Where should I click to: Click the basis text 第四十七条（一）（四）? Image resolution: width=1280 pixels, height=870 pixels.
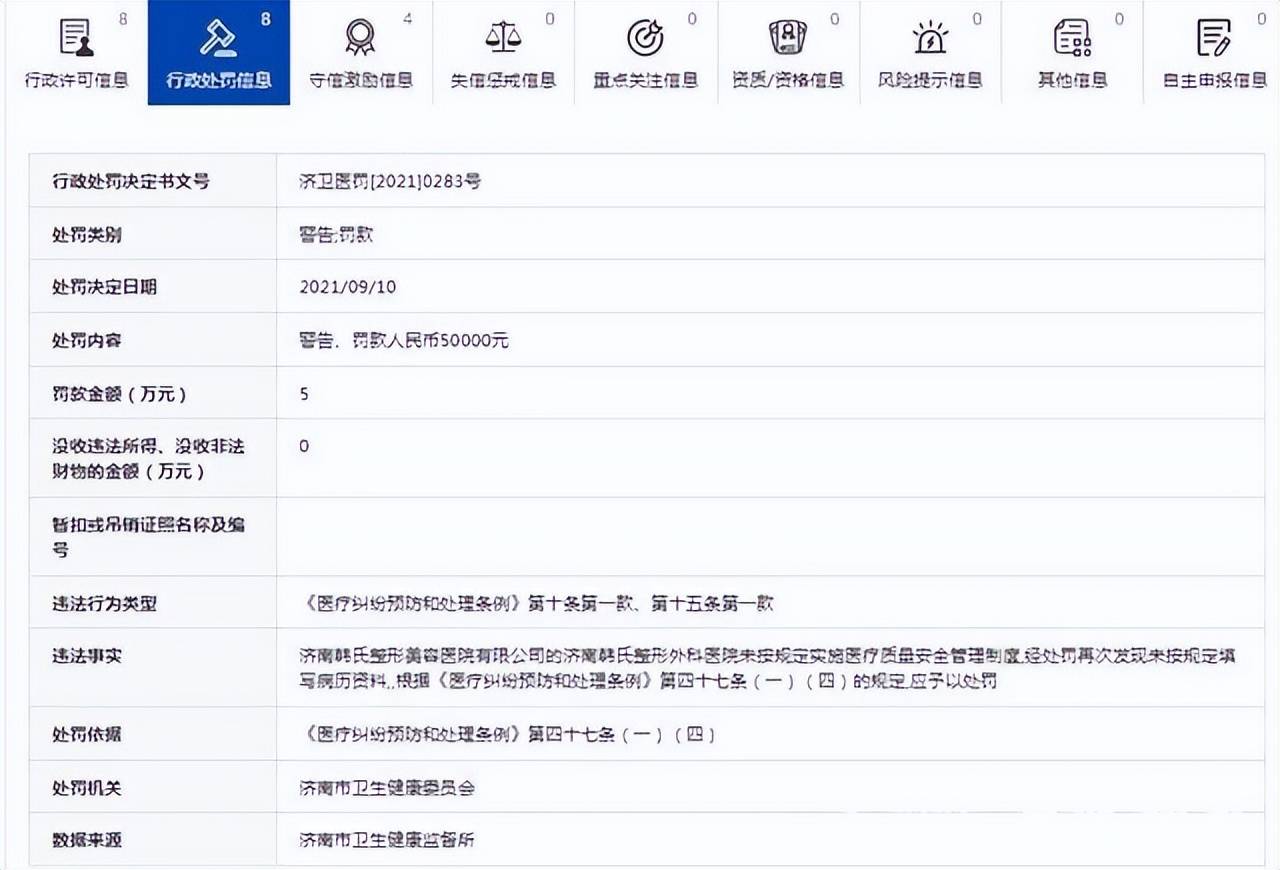(623, 735)
